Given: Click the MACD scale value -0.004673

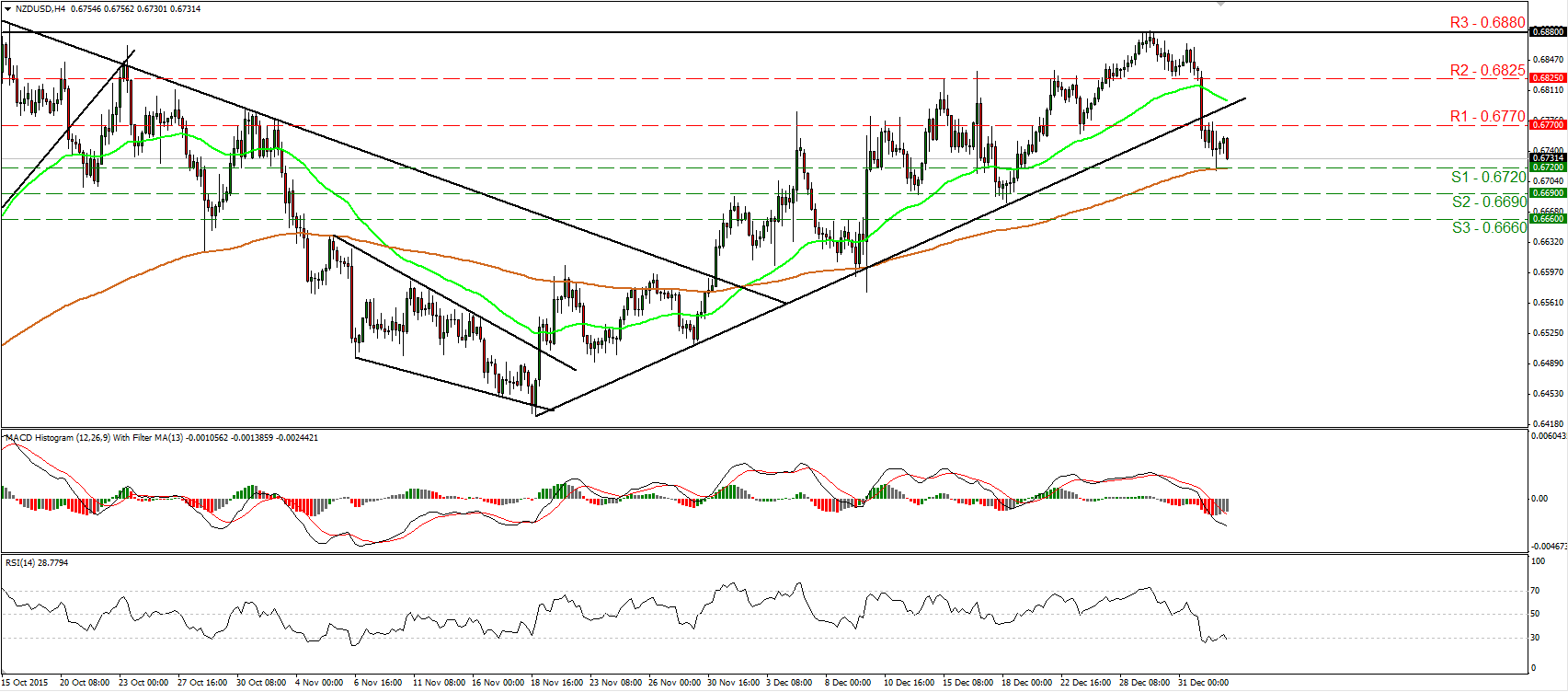Looking at the screenshot, I should [1549, 546].
